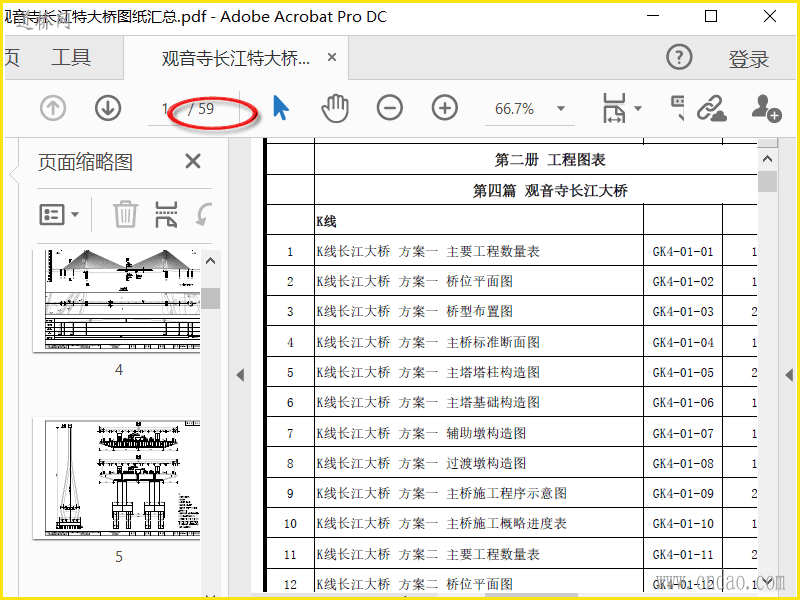Open thumbnail panel options list icon
The width and height of the screenshot is (800, 600).
(59, 214)
